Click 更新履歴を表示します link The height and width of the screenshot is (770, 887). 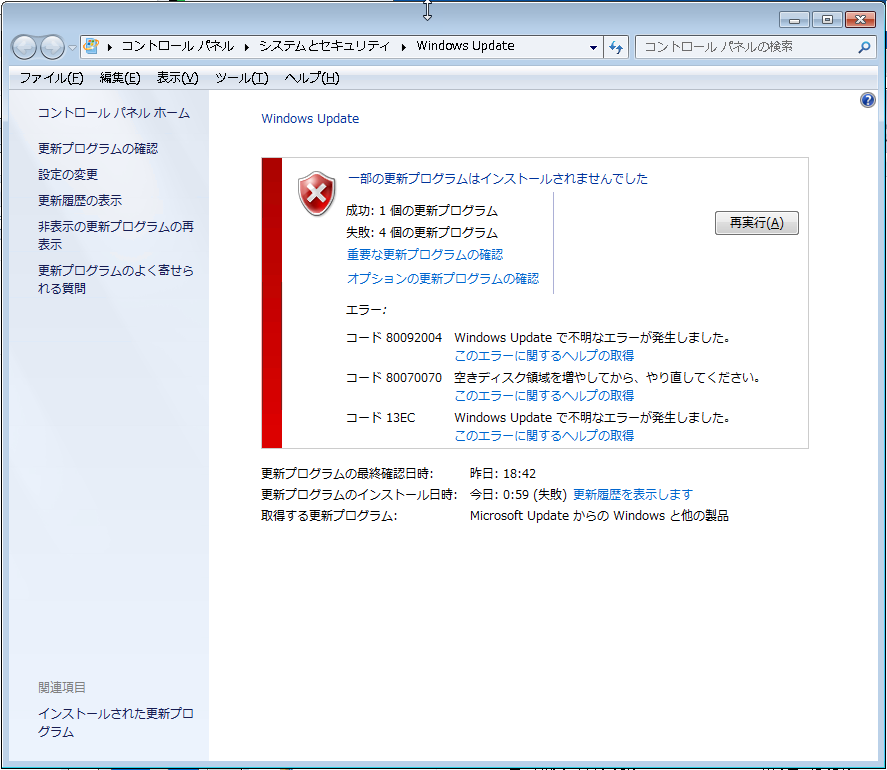point(632,494)
